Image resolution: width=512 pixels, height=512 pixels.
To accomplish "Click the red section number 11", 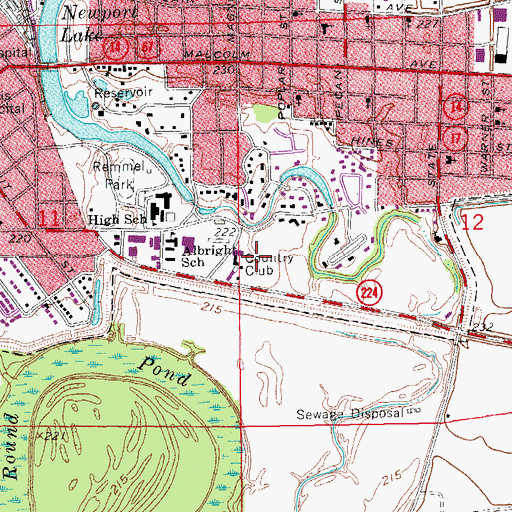I will point(50,218).
